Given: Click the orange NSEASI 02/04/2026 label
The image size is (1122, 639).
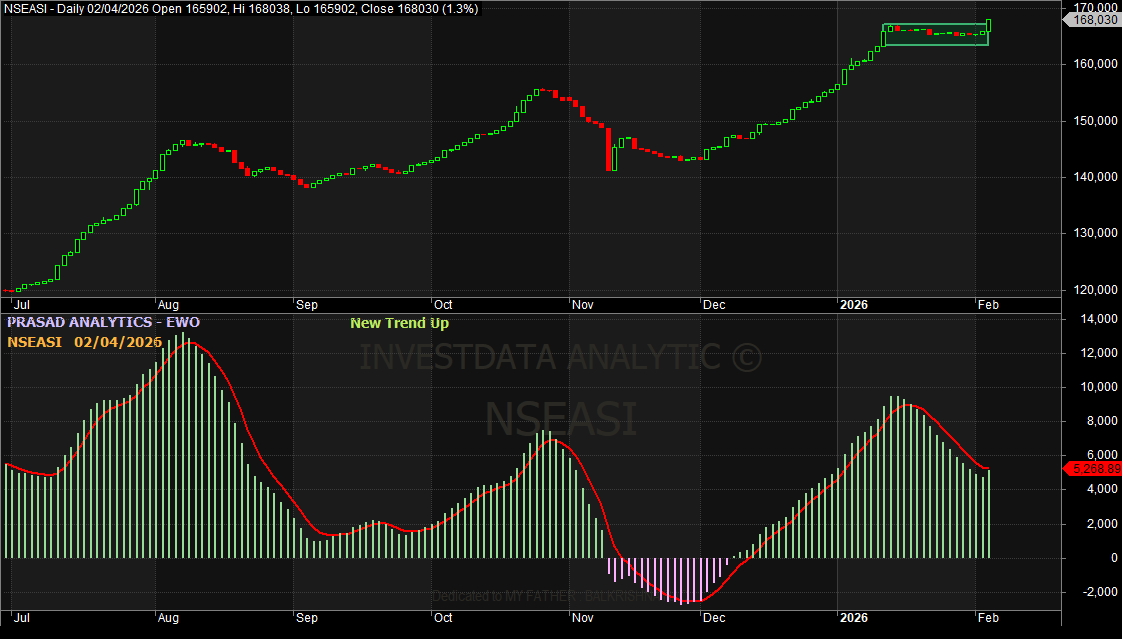Looking at the screenshot, I should [84, 342].
